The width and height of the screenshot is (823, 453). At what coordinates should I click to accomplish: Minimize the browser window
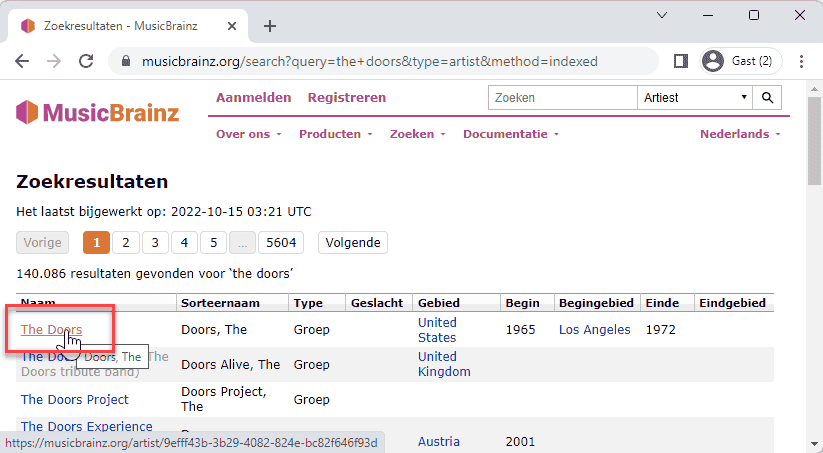[708, 15]
